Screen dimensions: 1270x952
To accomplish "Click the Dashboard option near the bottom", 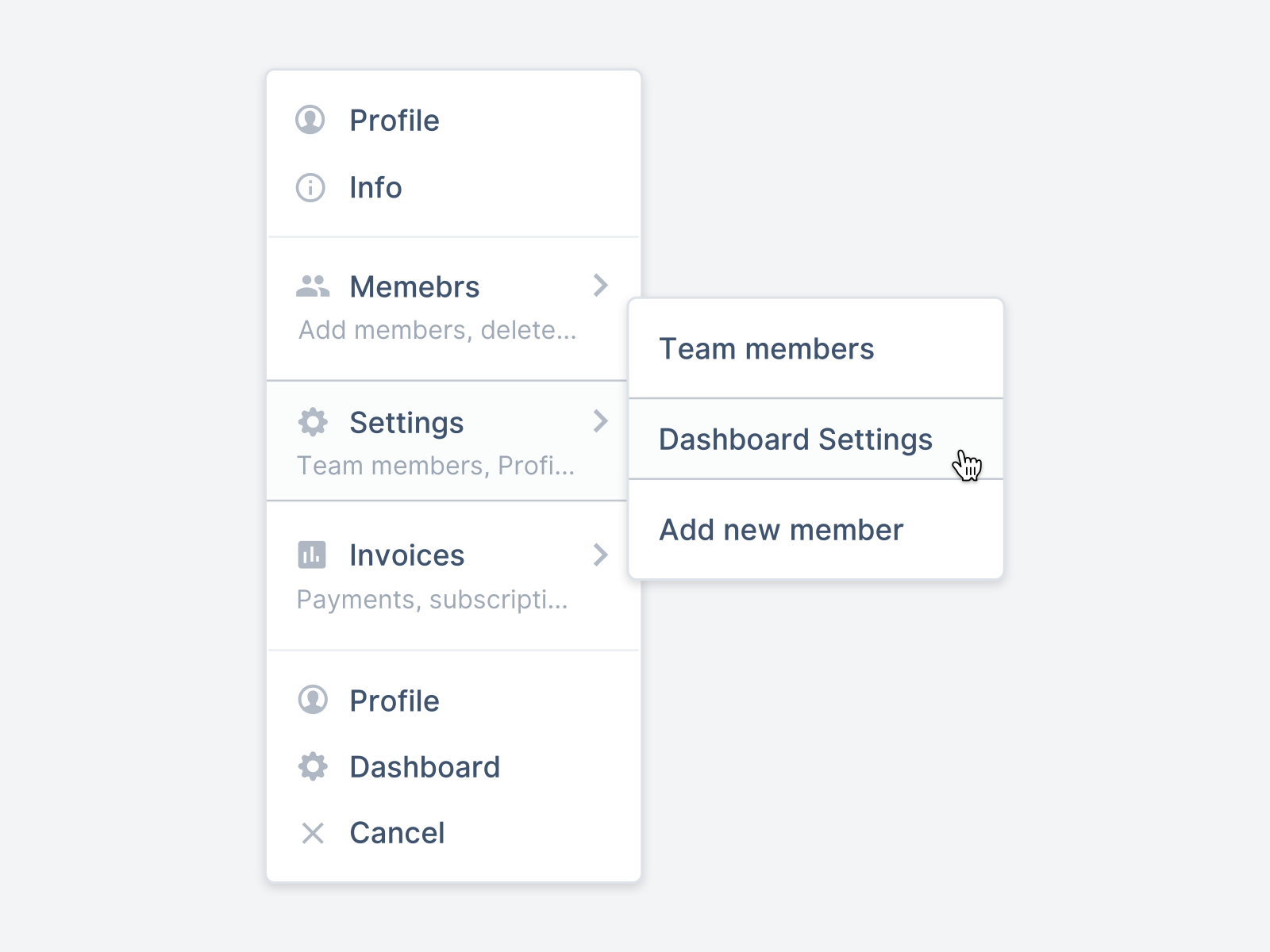I will tap(425, 766).
